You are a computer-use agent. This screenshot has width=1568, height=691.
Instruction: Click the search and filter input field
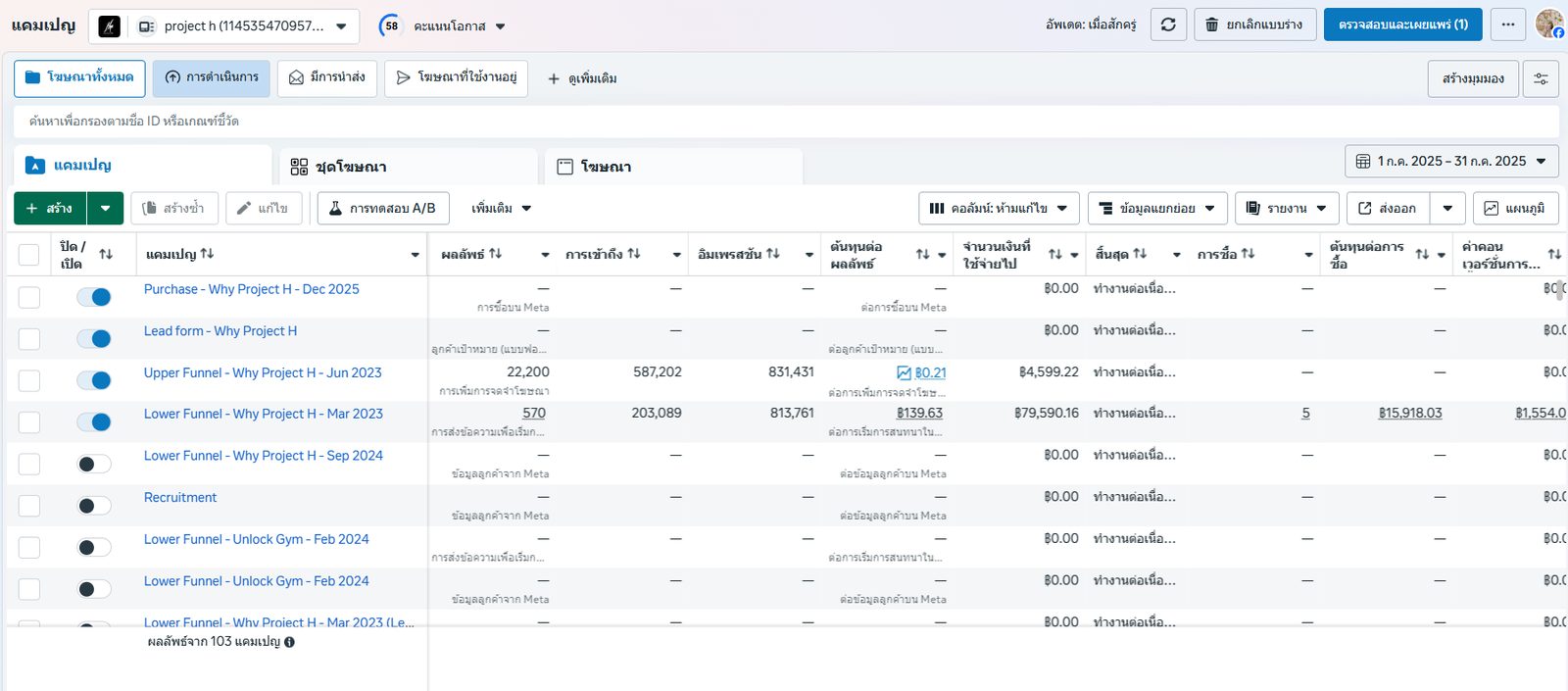[786, 122]
